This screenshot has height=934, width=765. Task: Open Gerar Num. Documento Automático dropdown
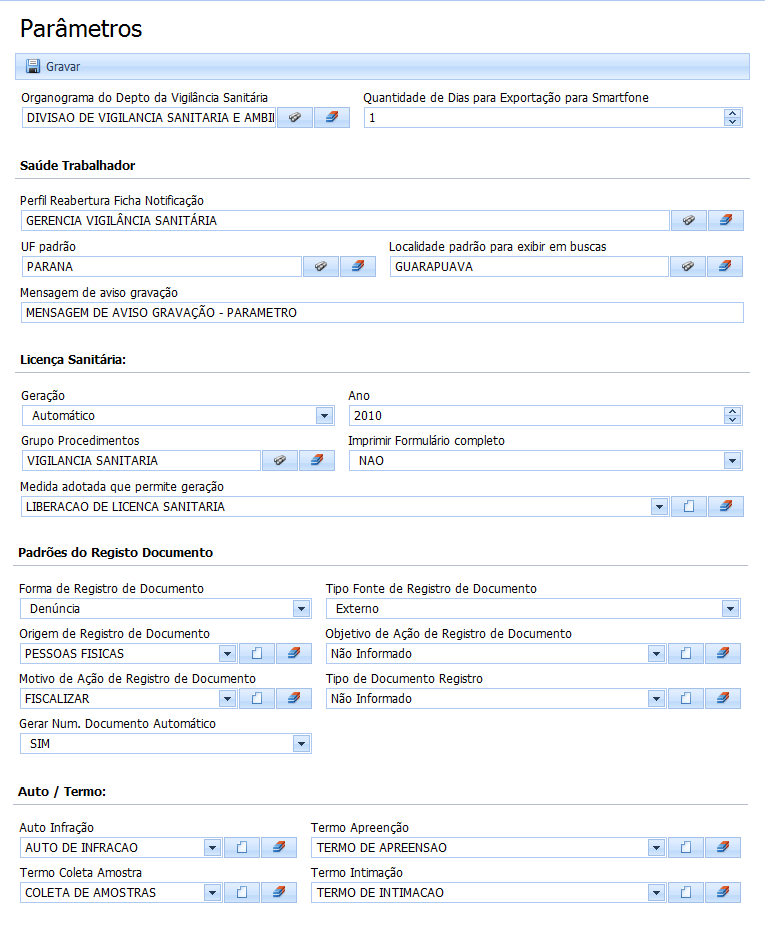click(x=301, y=744)
